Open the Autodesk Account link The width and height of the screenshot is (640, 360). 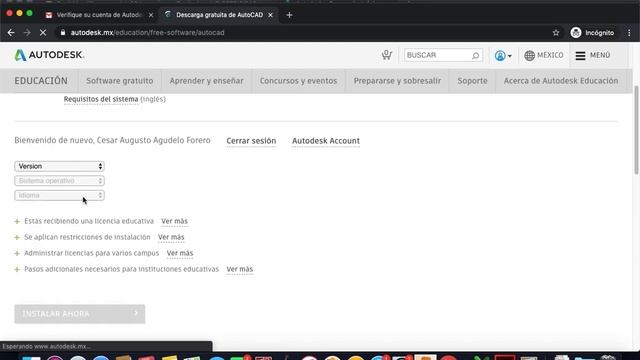(x=326, y=141)
